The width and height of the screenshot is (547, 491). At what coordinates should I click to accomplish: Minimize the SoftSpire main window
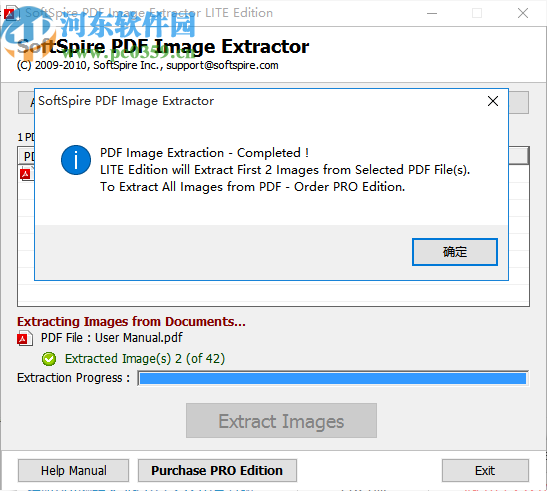pyautogui.click(x=432, y=13)
